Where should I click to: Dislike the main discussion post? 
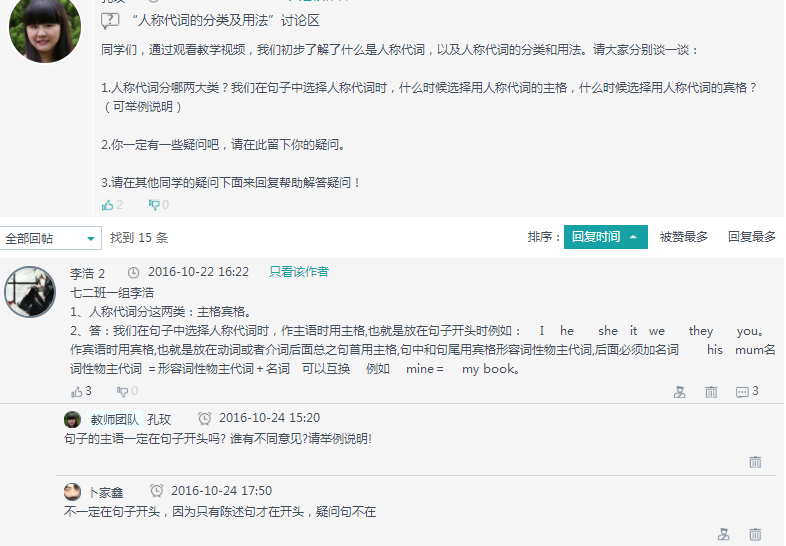(154, 205)
